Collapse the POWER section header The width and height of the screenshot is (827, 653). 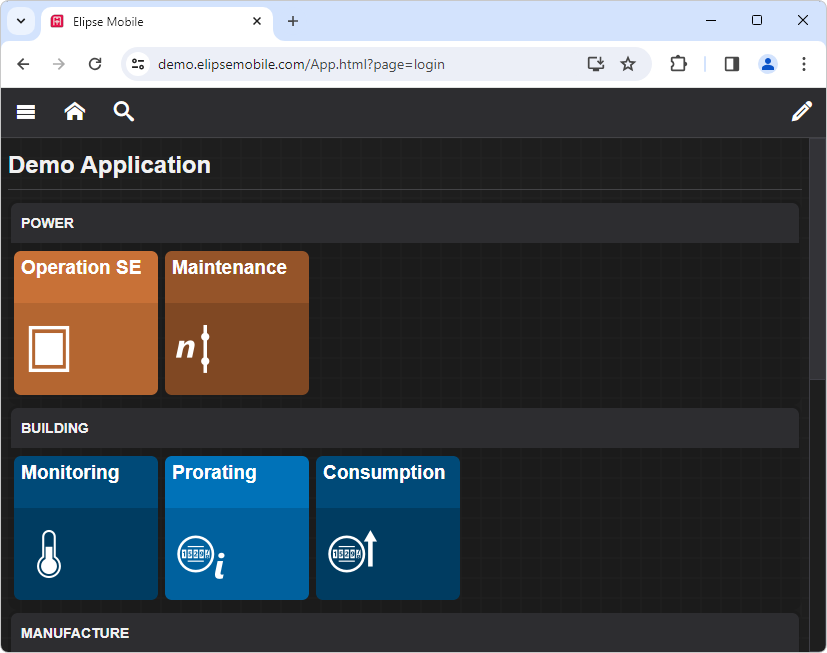(x=404, y=223)
